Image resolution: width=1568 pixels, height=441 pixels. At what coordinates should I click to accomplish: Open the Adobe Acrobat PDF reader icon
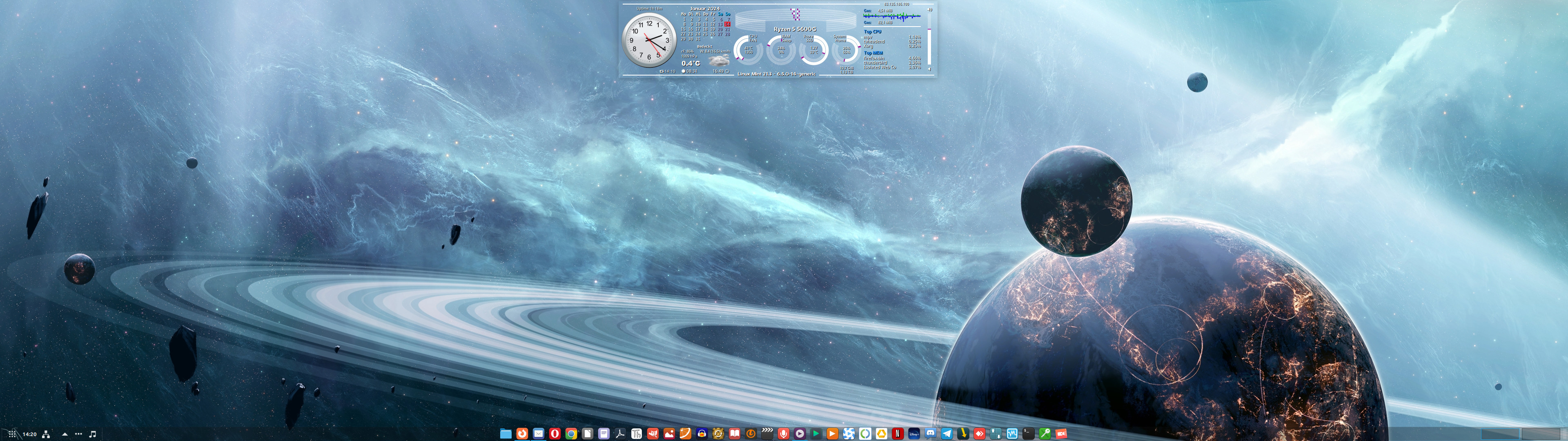click(x=620, y=434)
